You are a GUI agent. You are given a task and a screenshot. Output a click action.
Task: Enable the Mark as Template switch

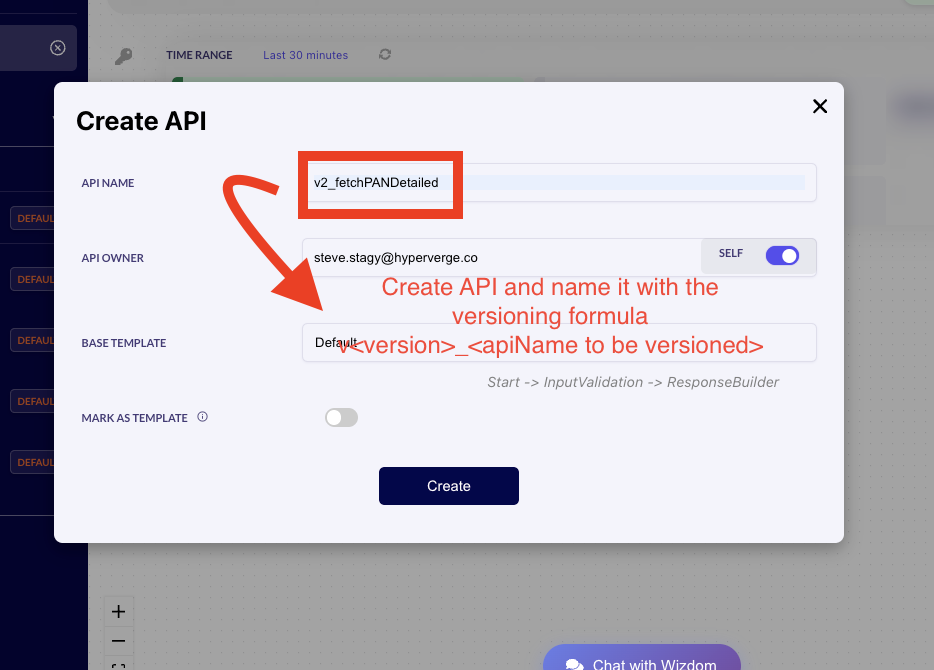[341, 417]
